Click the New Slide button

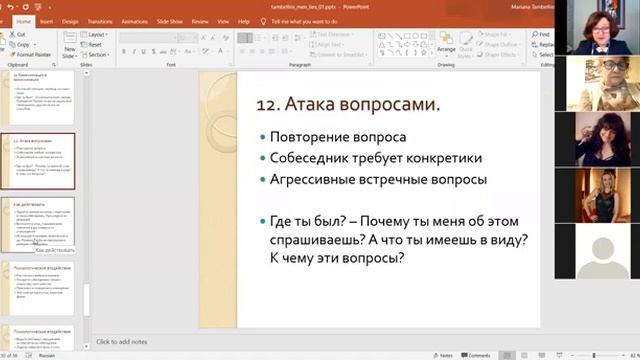69,46
